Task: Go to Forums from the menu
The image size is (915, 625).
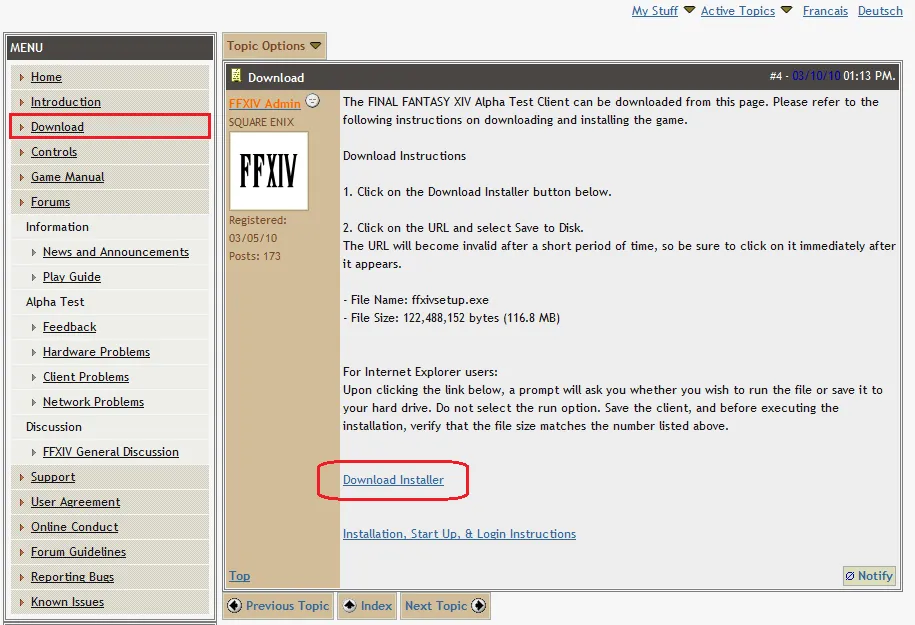Action: [x=50, y=202]
